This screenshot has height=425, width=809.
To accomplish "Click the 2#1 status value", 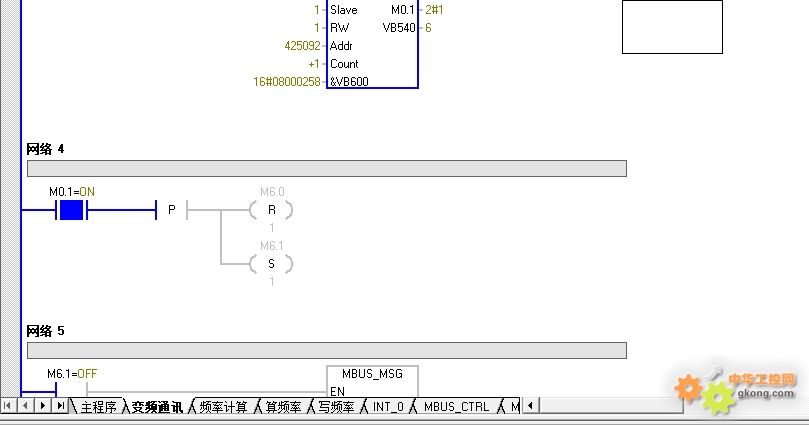I will pyautogui.click(x=434, y=10).
